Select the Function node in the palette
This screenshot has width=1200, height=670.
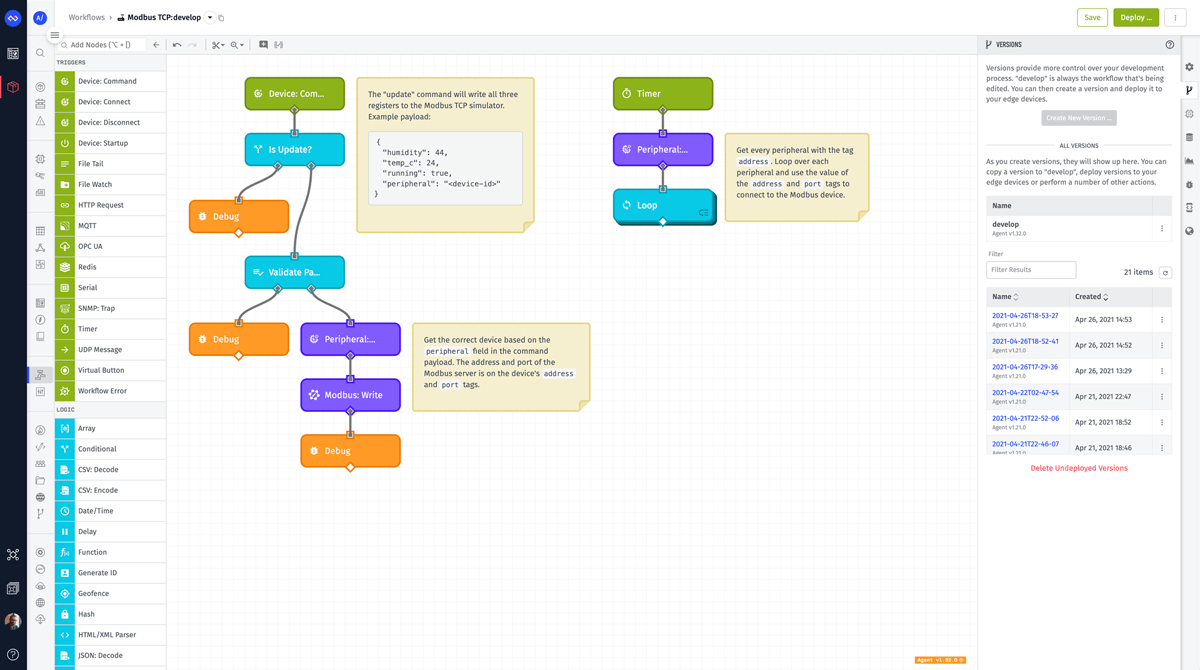click(x=110, y=551)
